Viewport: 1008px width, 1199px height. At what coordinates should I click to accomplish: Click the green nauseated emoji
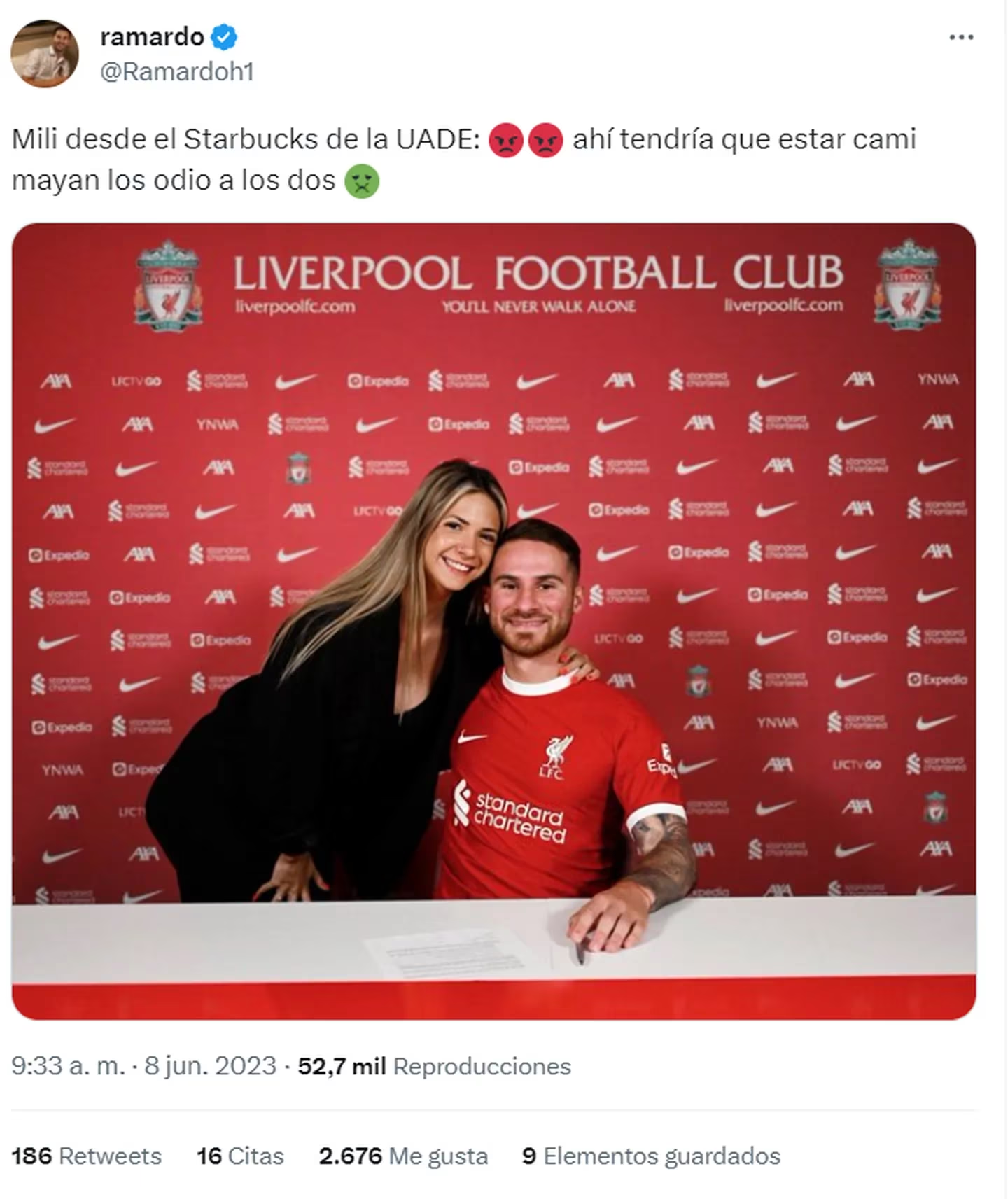click(362, 181)
